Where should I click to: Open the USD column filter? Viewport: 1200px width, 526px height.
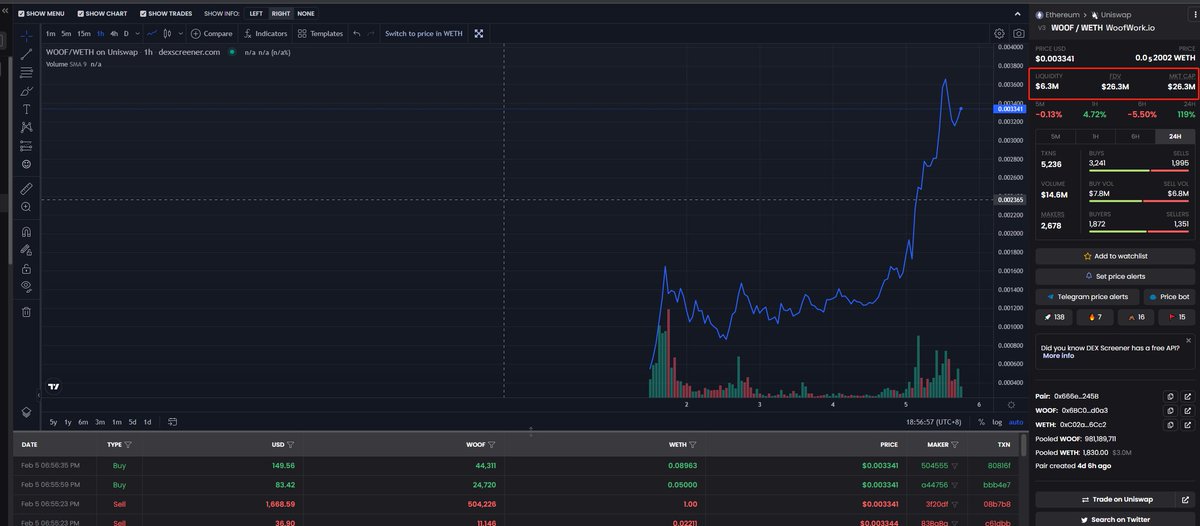[291, 445]
